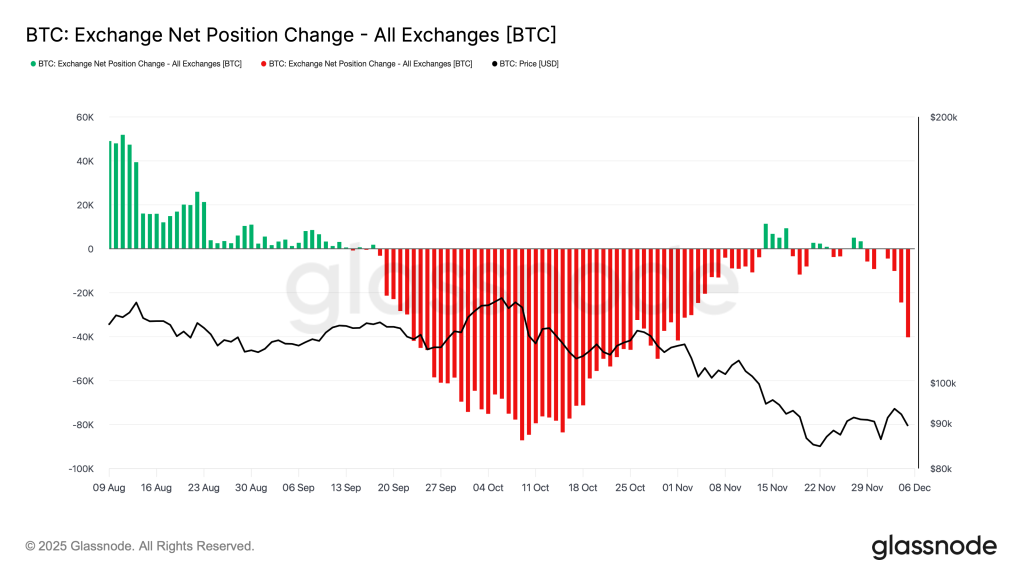Image resolution: width=1024 pixels, height=576 pixels.
Task: Click the 20 Sep date label
Action: (393, 488)
